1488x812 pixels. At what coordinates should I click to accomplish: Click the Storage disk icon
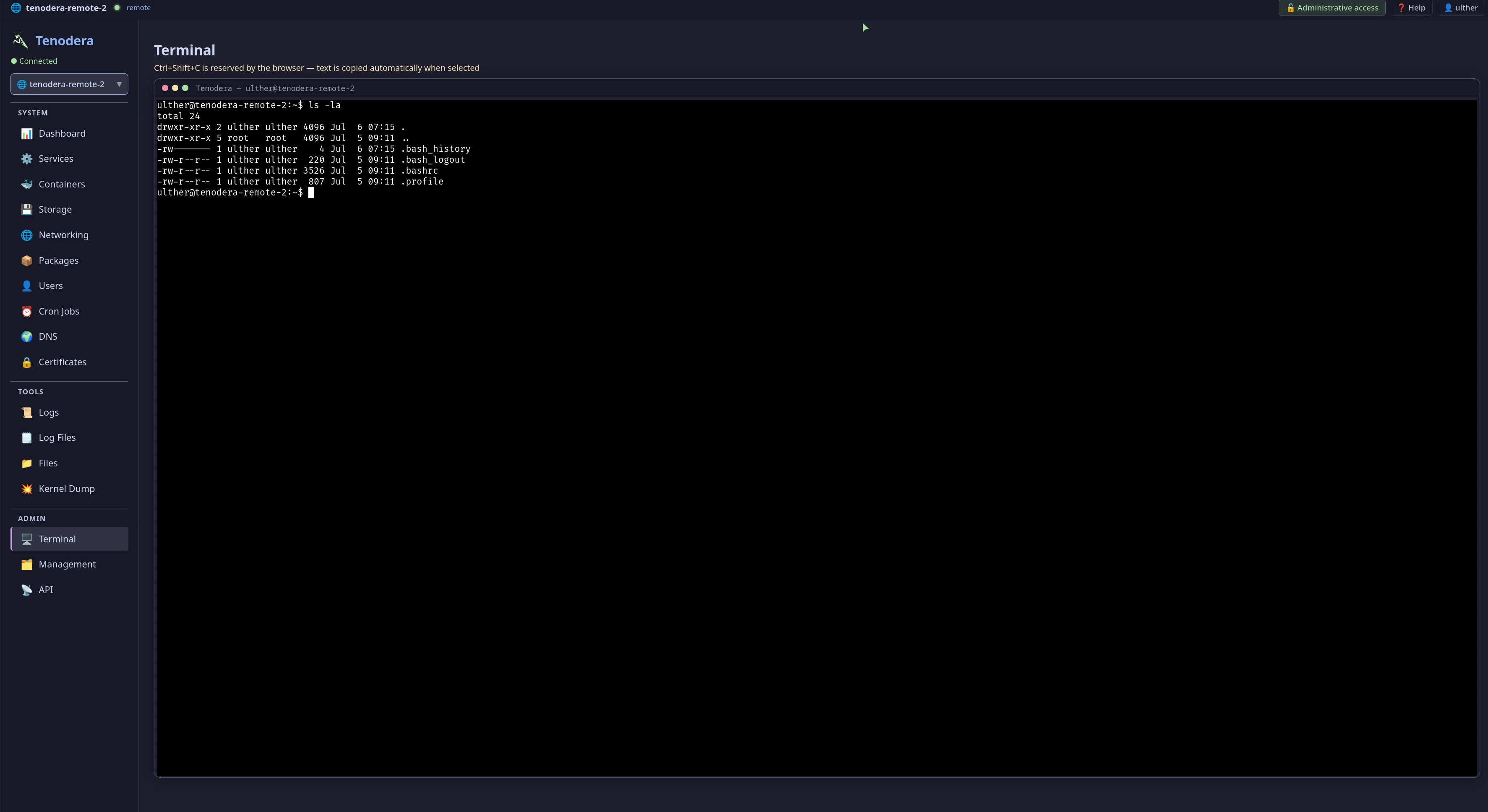point(26,210)
